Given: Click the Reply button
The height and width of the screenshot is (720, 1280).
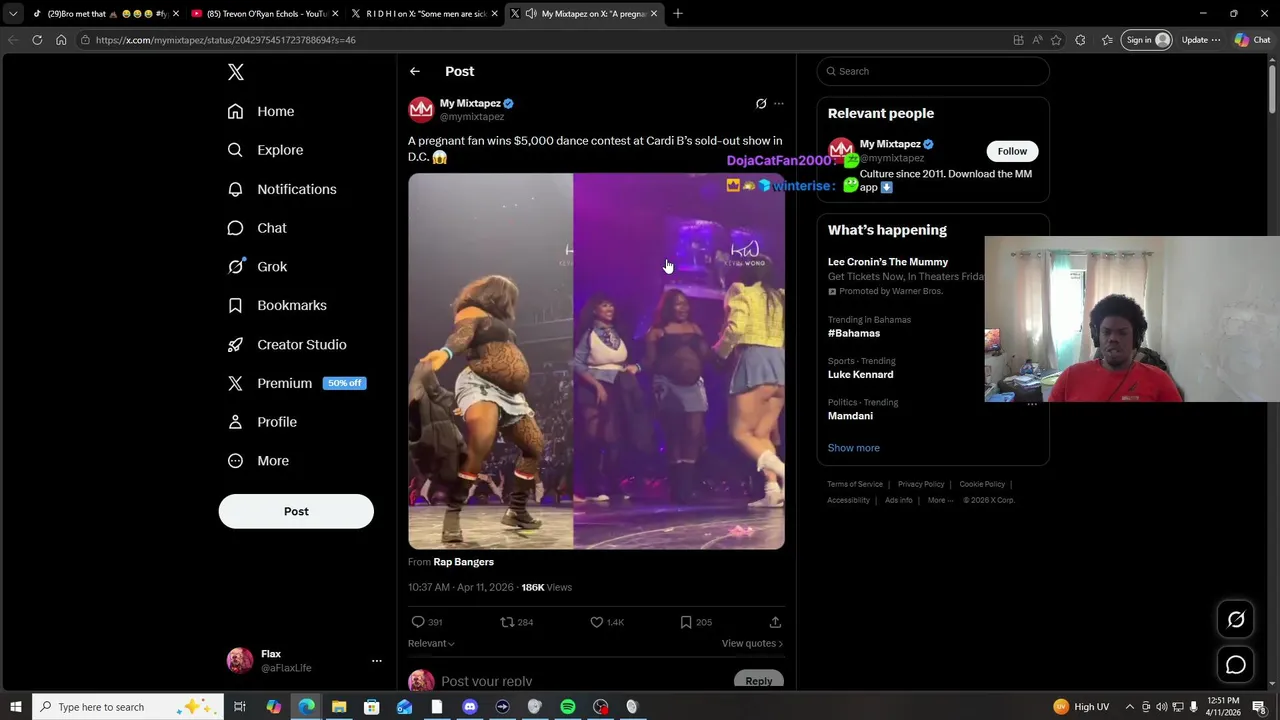Looking at the screenshot, I should click(759, 681).
